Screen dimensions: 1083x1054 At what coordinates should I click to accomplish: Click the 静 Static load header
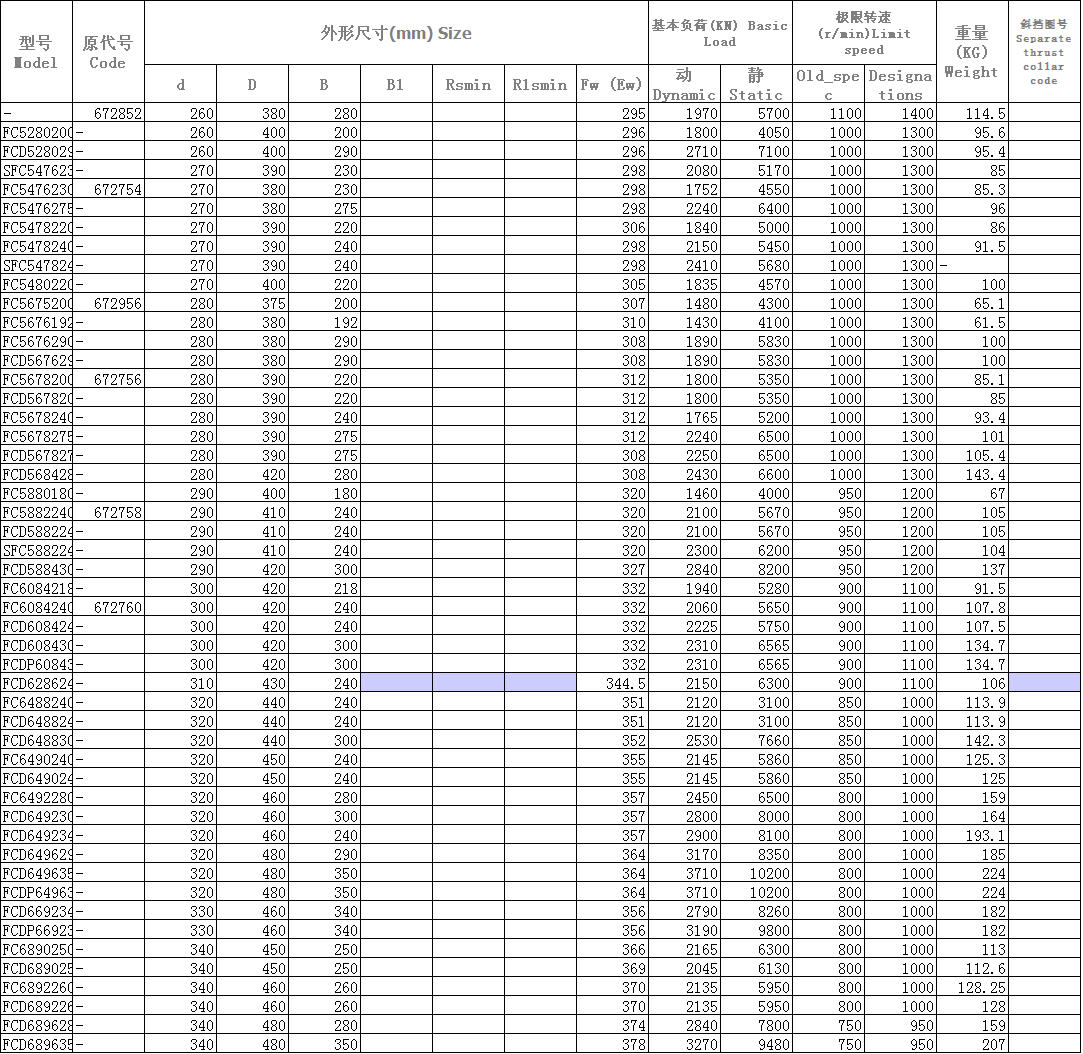click(x=756, y=85)
